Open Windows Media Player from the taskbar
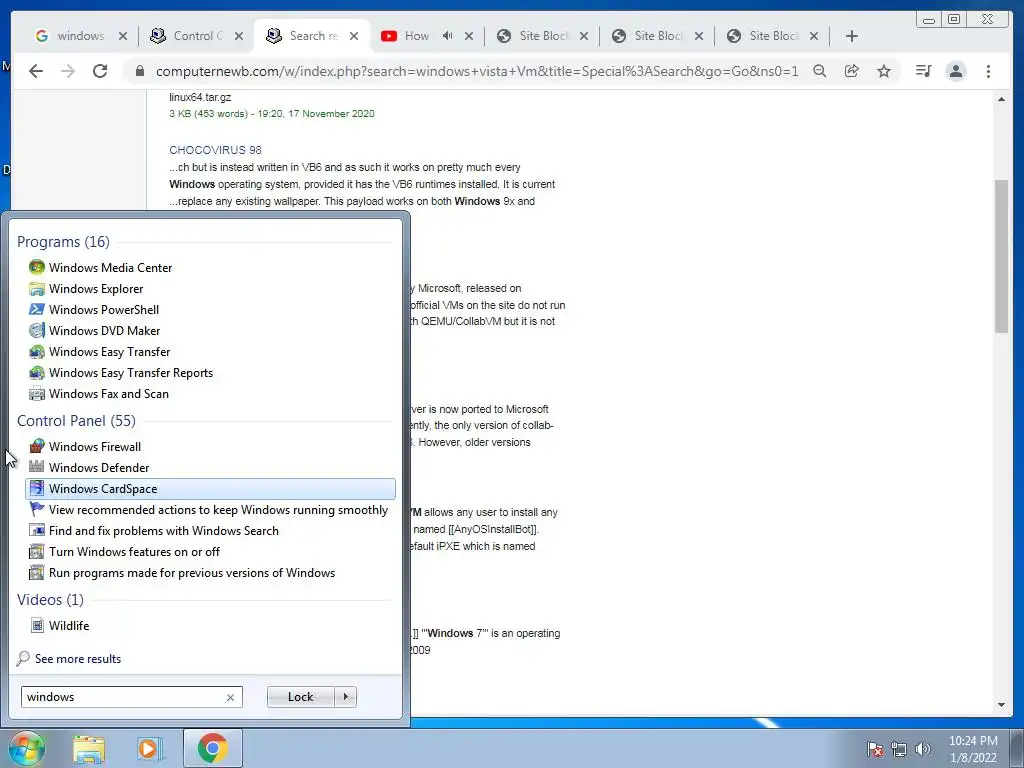Screen dimensions: 1024x768 pos(150,748)
